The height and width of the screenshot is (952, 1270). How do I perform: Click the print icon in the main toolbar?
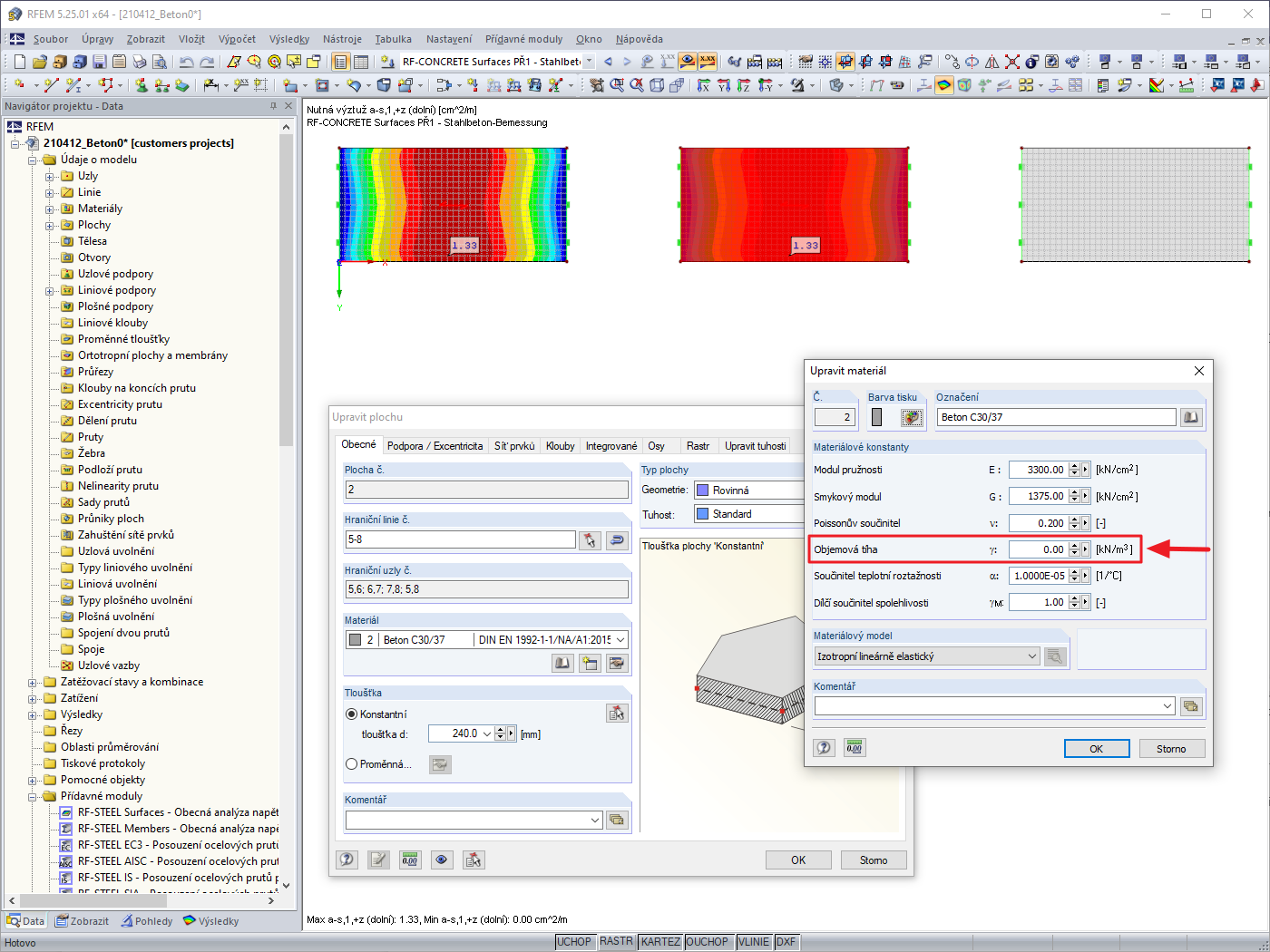point(140,62)
